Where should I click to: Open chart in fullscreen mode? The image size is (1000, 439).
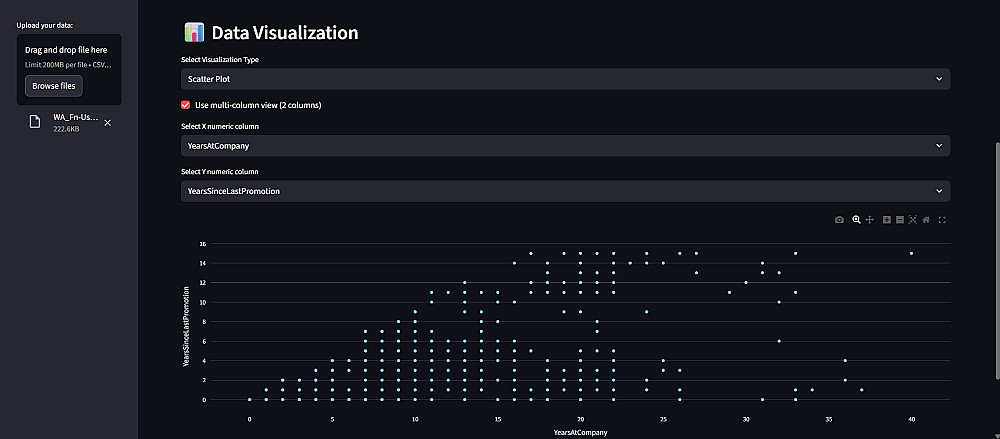tap(942, 219)
